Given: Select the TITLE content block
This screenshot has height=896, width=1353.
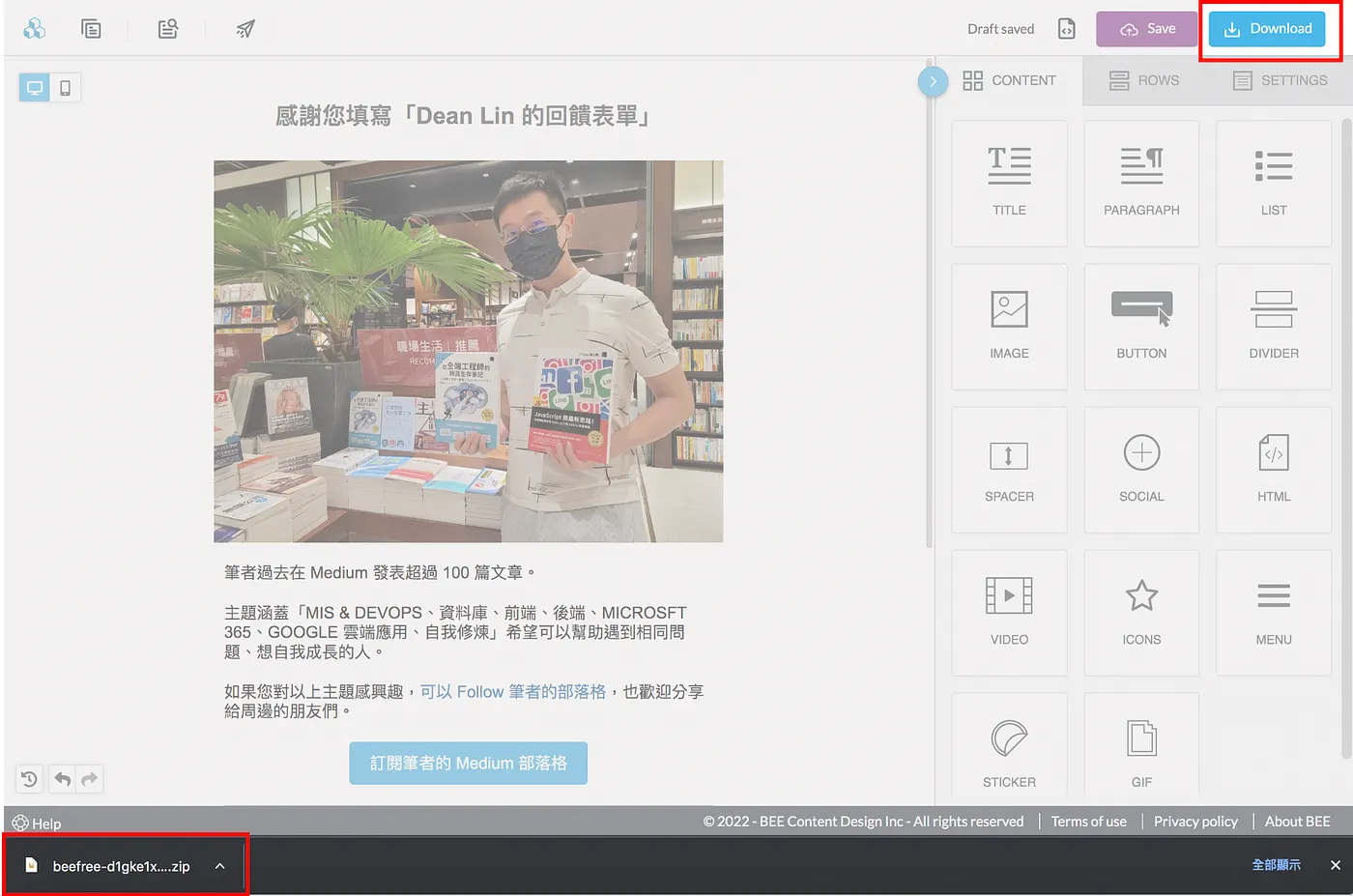Looking at the screenshot, I should pyautogui.click(x=1009, y=184).
